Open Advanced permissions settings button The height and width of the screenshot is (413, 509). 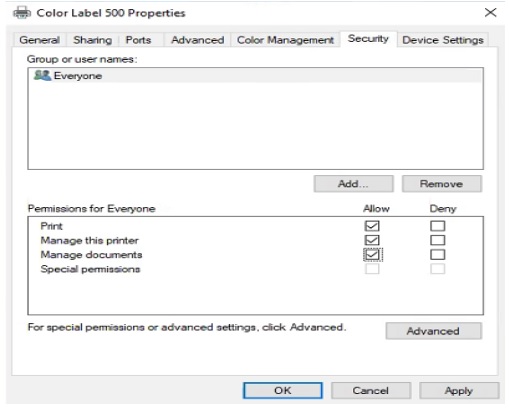[x=433, y=331]
